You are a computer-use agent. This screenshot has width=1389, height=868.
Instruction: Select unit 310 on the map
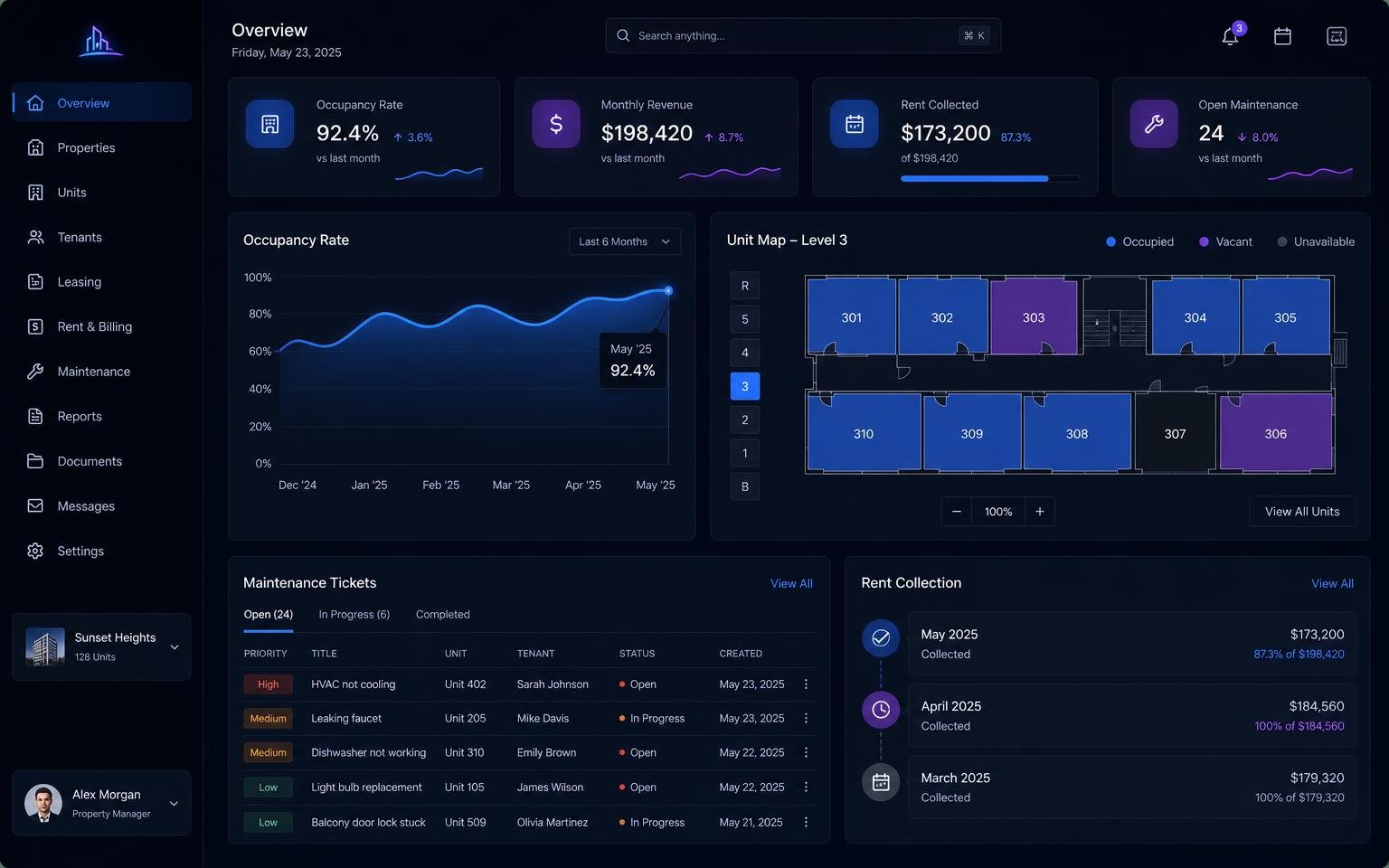[864, 432]
